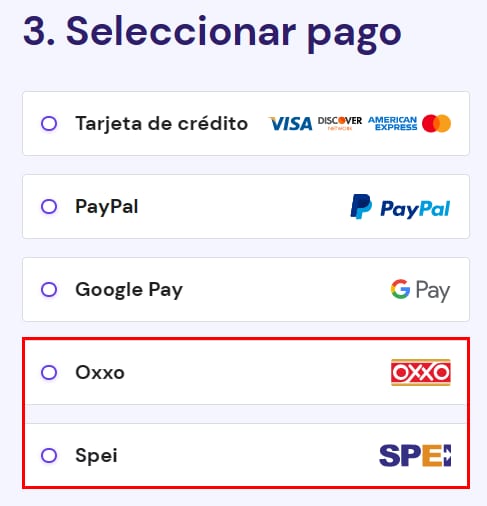Select the Google Pay radio button
This screenshot has height=506, width=487.
coord(49,289)
